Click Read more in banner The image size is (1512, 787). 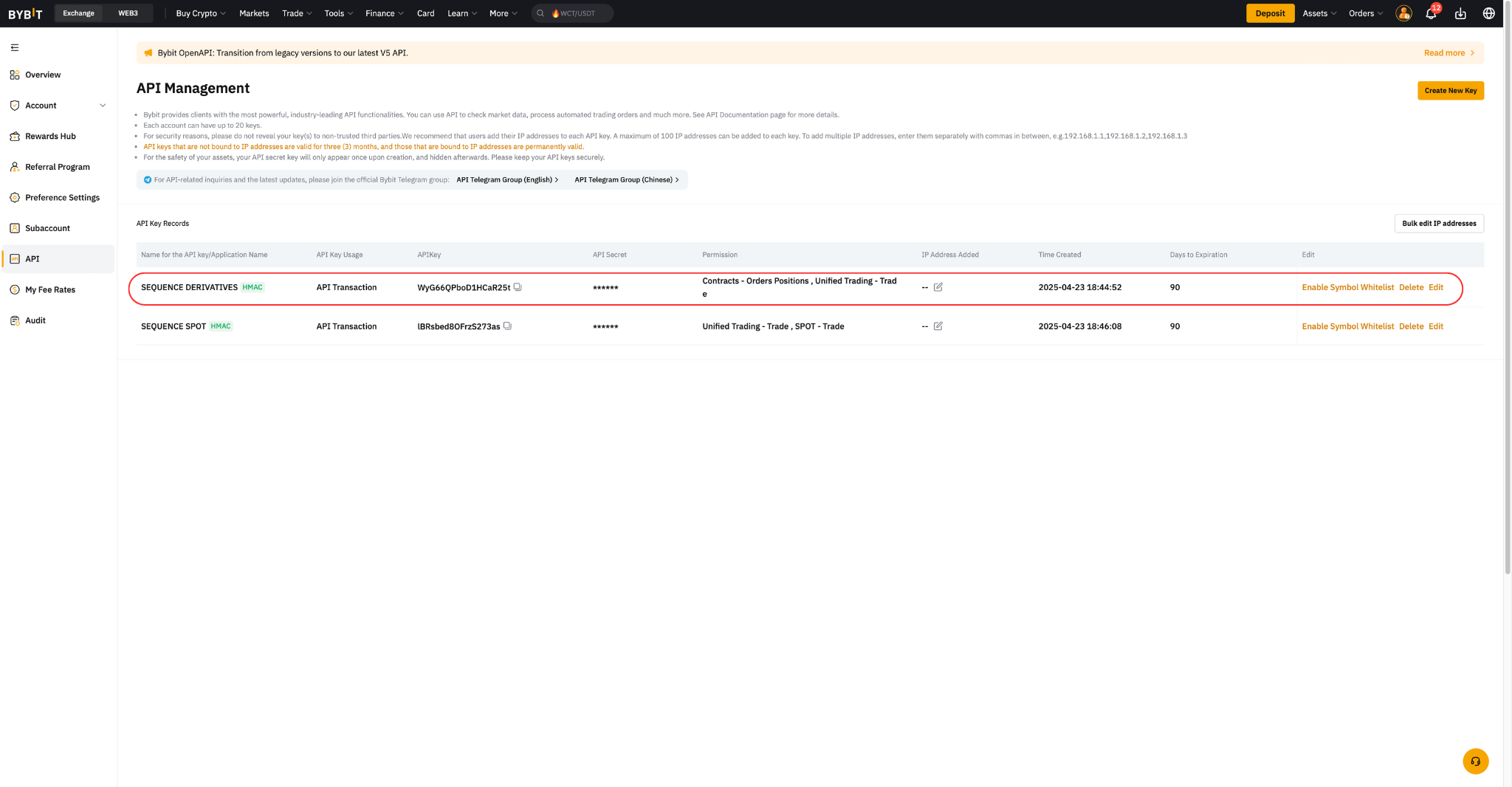coord(1449,53)
